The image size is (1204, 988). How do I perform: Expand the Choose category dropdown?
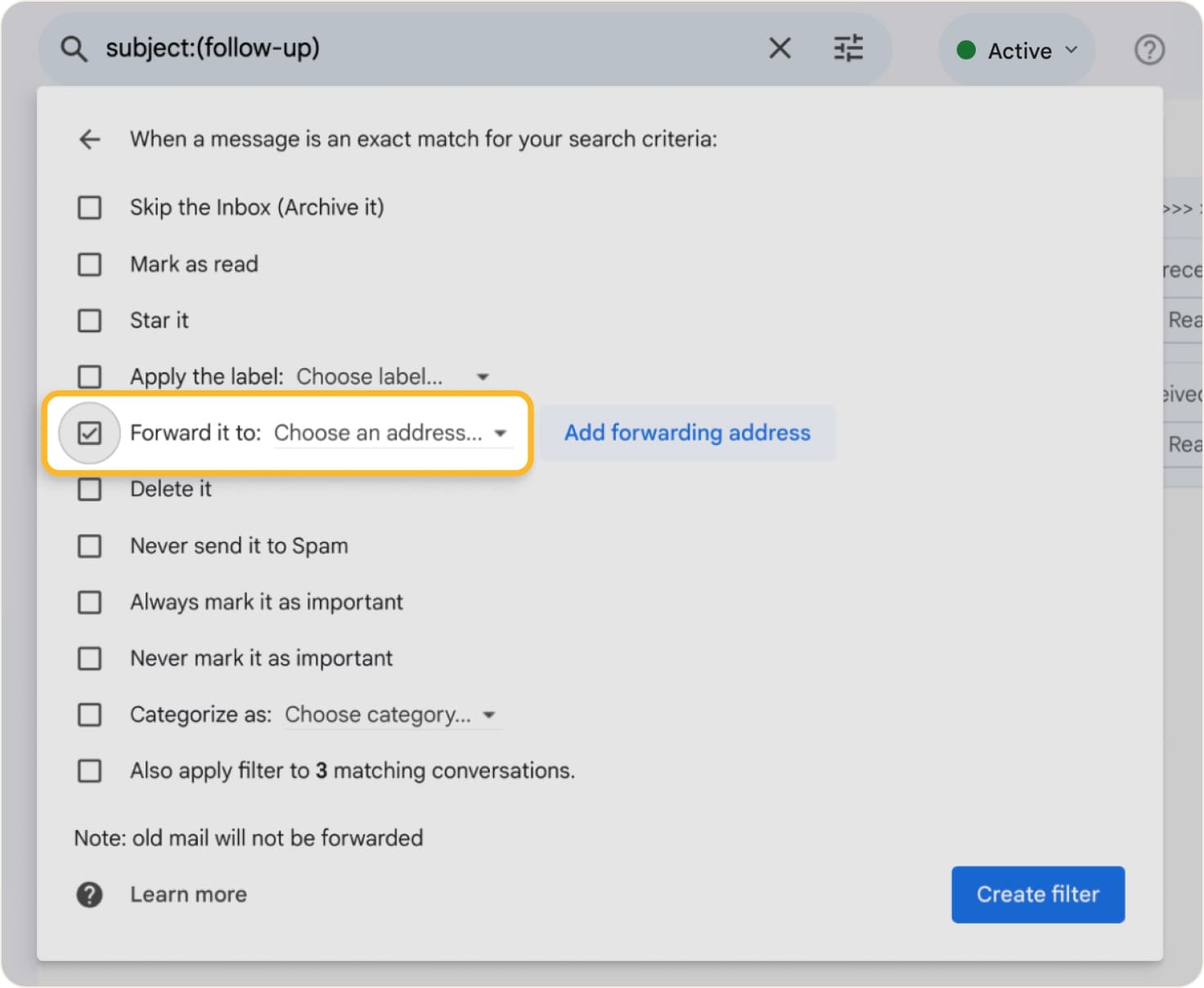(489, 715)
